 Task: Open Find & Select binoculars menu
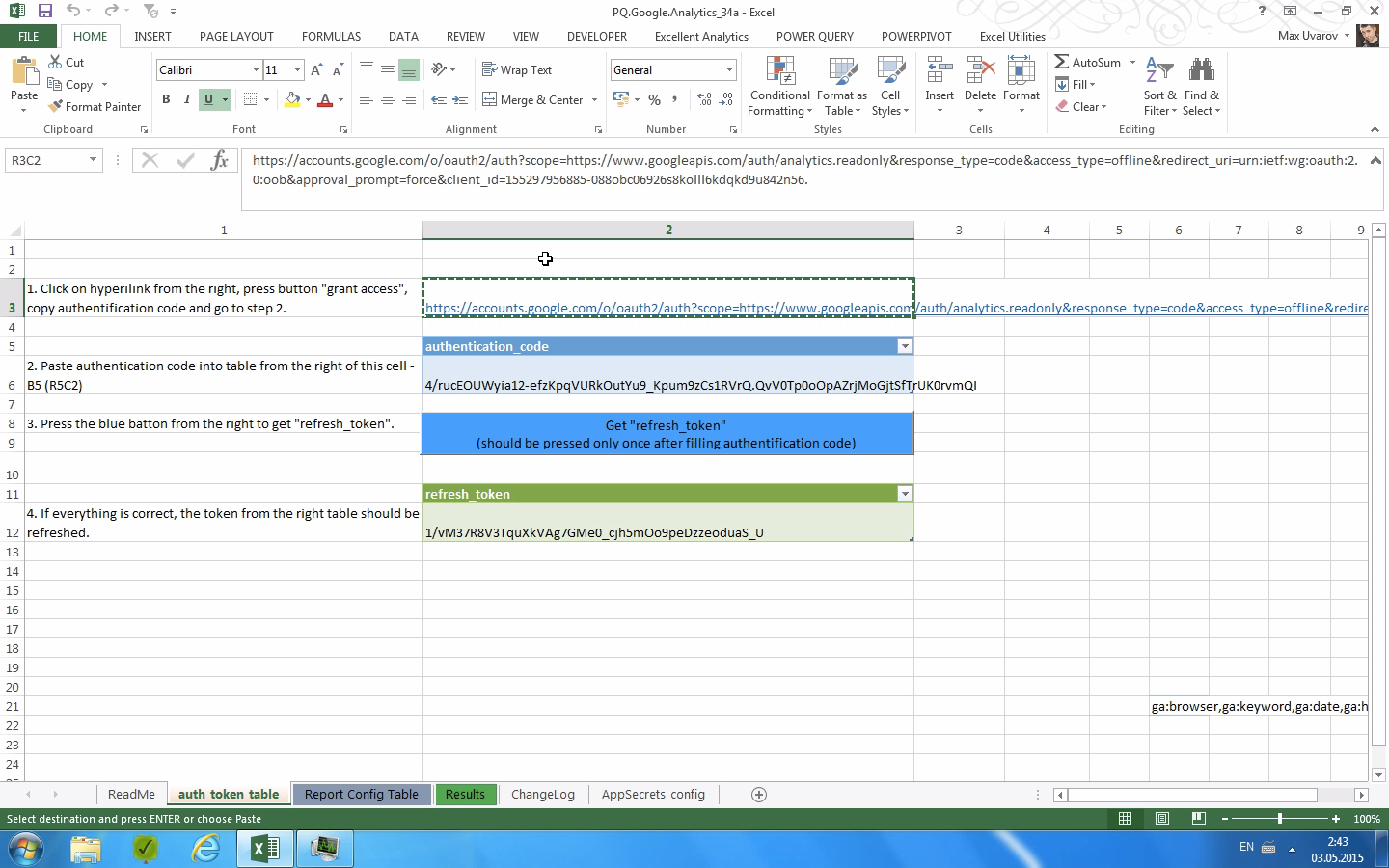point(1201,86)
